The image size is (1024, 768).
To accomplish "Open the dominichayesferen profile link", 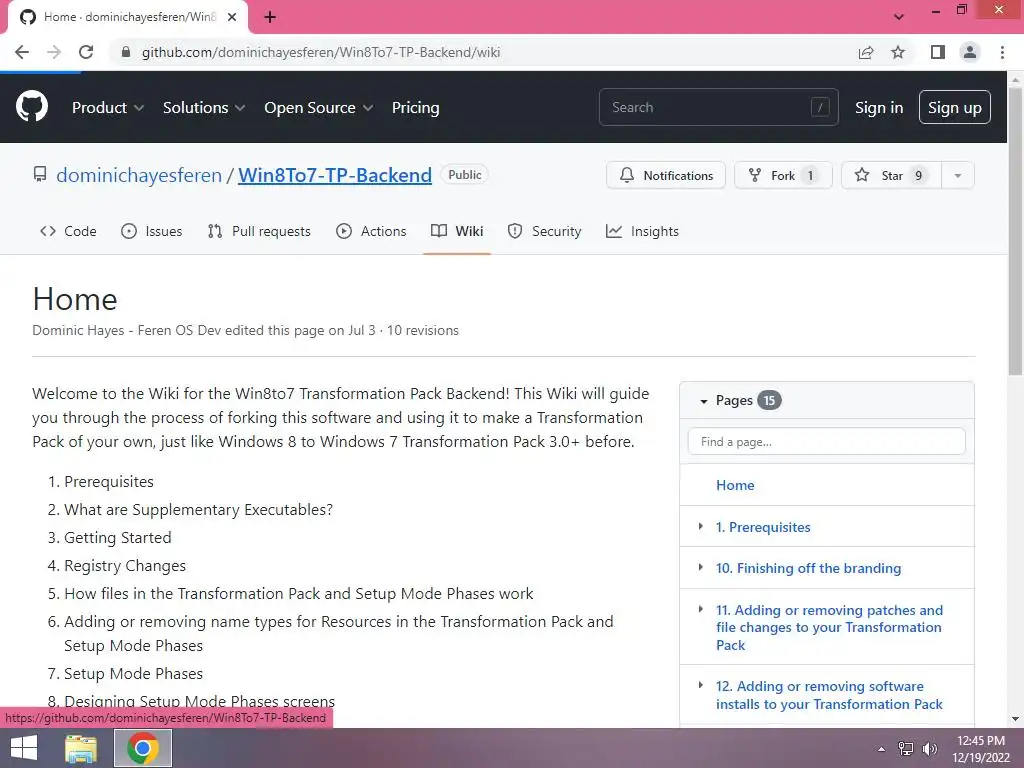I will [x=139, y=175].
